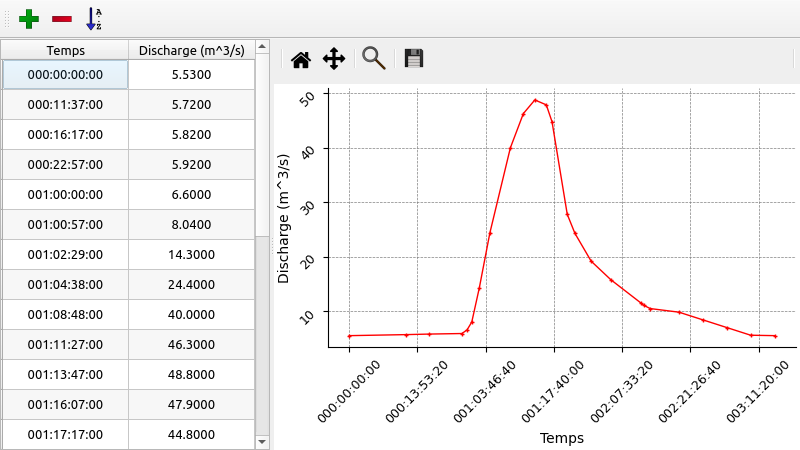
Task: Select the 48.8000 discharge value cell
Action: pyautogui.click(x=191, y=375)
